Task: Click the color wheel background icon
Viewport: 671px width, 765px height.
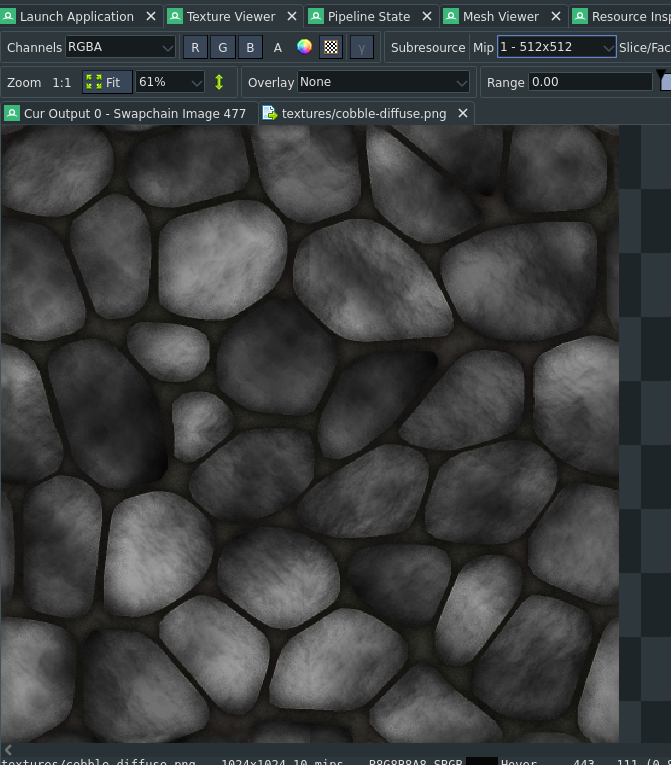Action: click(305, 48)
